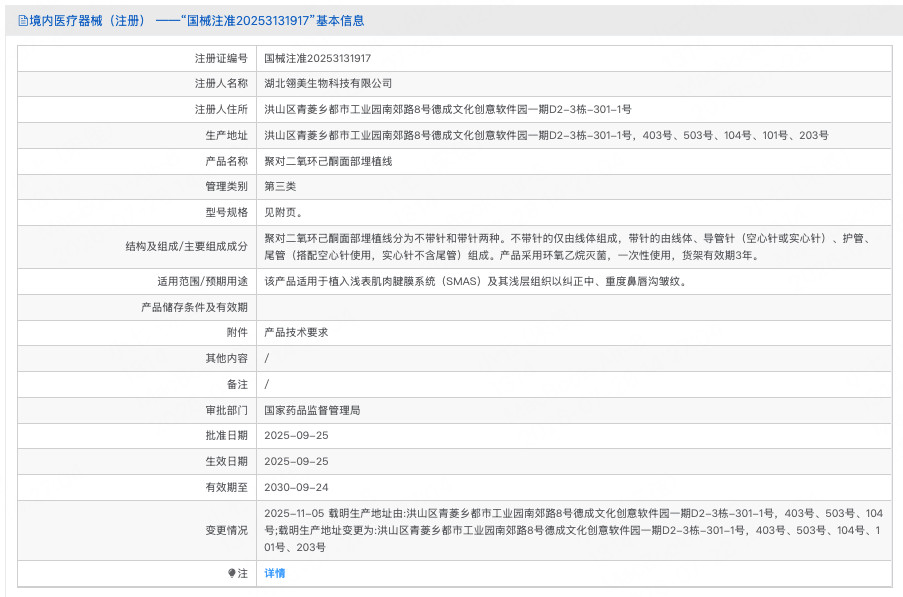Select the 适用范围/预期用途 label
Image resolution: width=903 pixels, height=597 pixels.
[202, 282]
